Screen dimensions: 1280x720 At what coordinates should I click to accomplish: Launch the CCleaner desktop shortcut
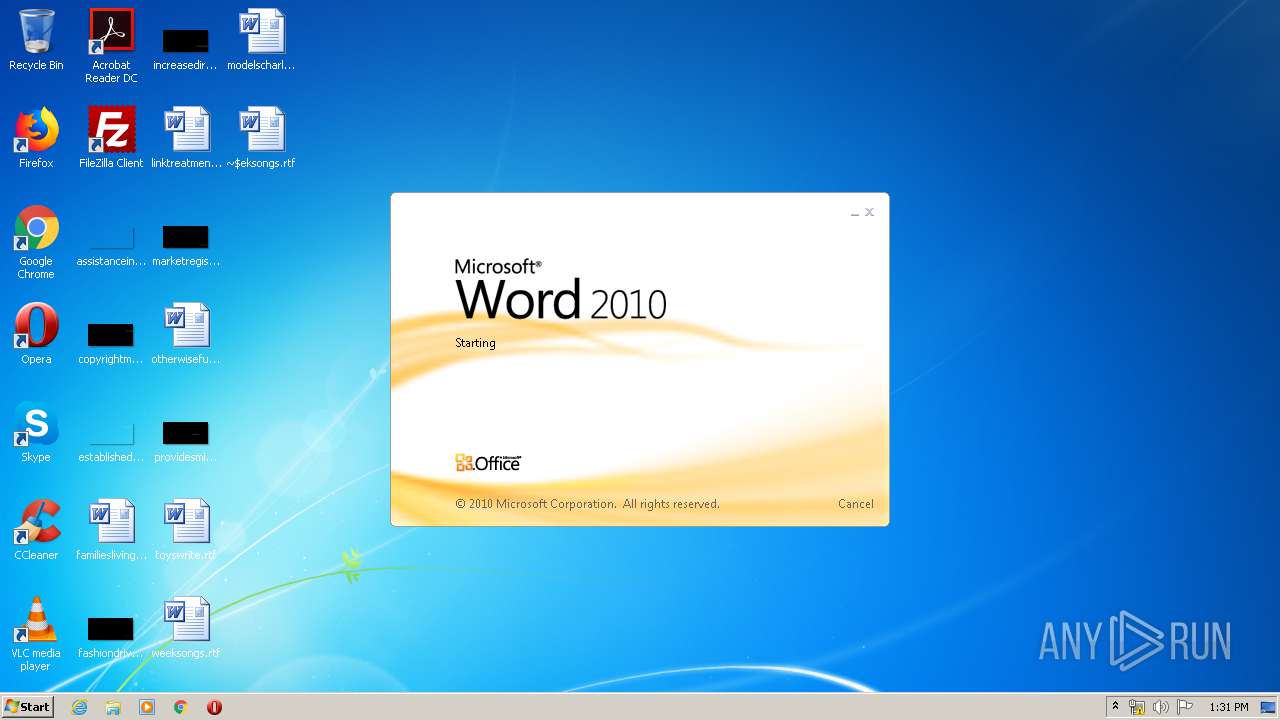coord(36,530)
